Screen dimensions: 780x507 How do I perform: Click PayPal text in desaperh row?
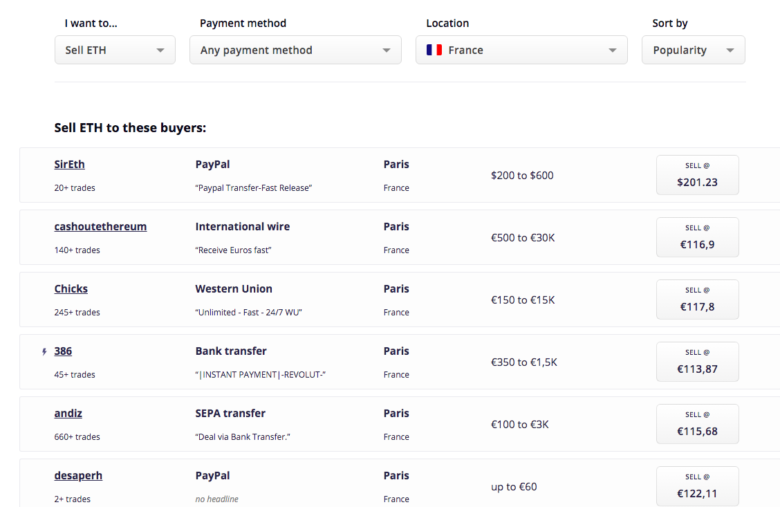click(212, 475)
